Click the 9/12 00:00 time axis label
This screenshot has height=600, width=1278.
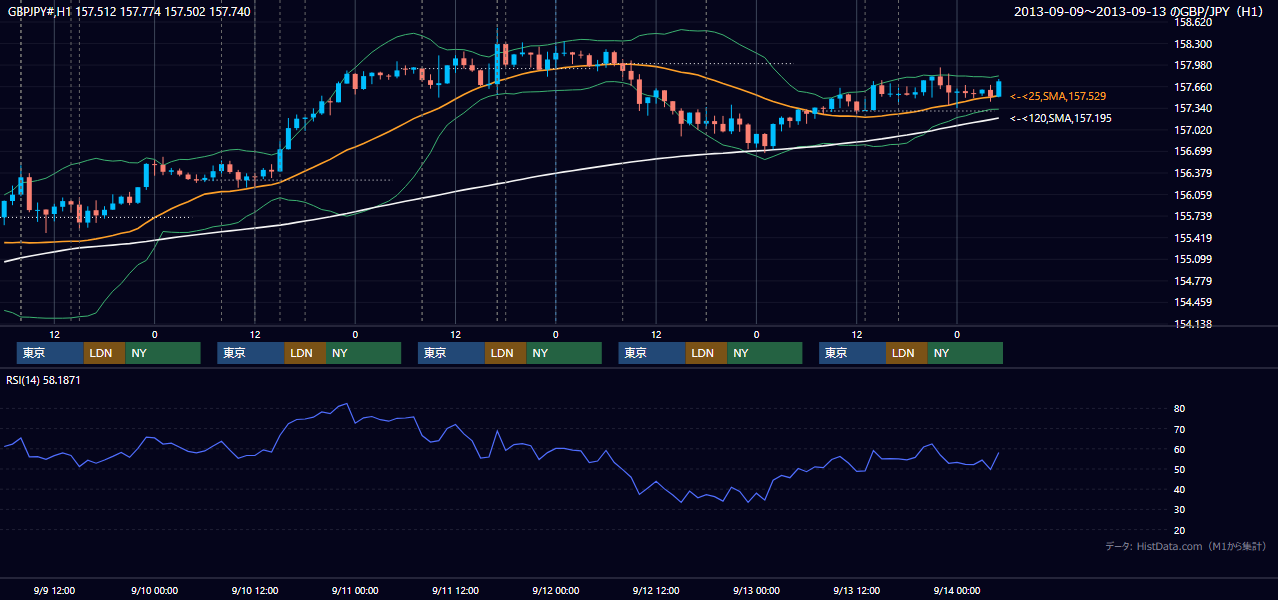pos(555,590)
